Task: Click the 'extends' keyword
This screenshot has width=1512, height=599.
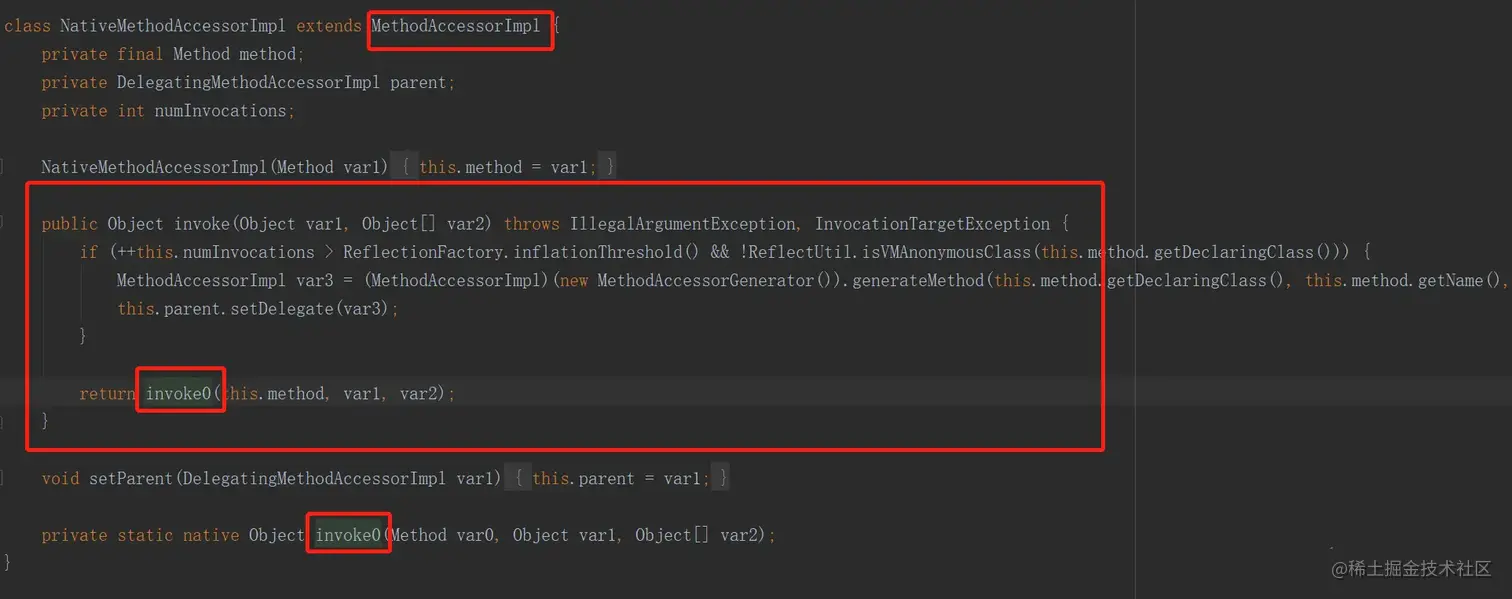Action: tap(329, 26)
